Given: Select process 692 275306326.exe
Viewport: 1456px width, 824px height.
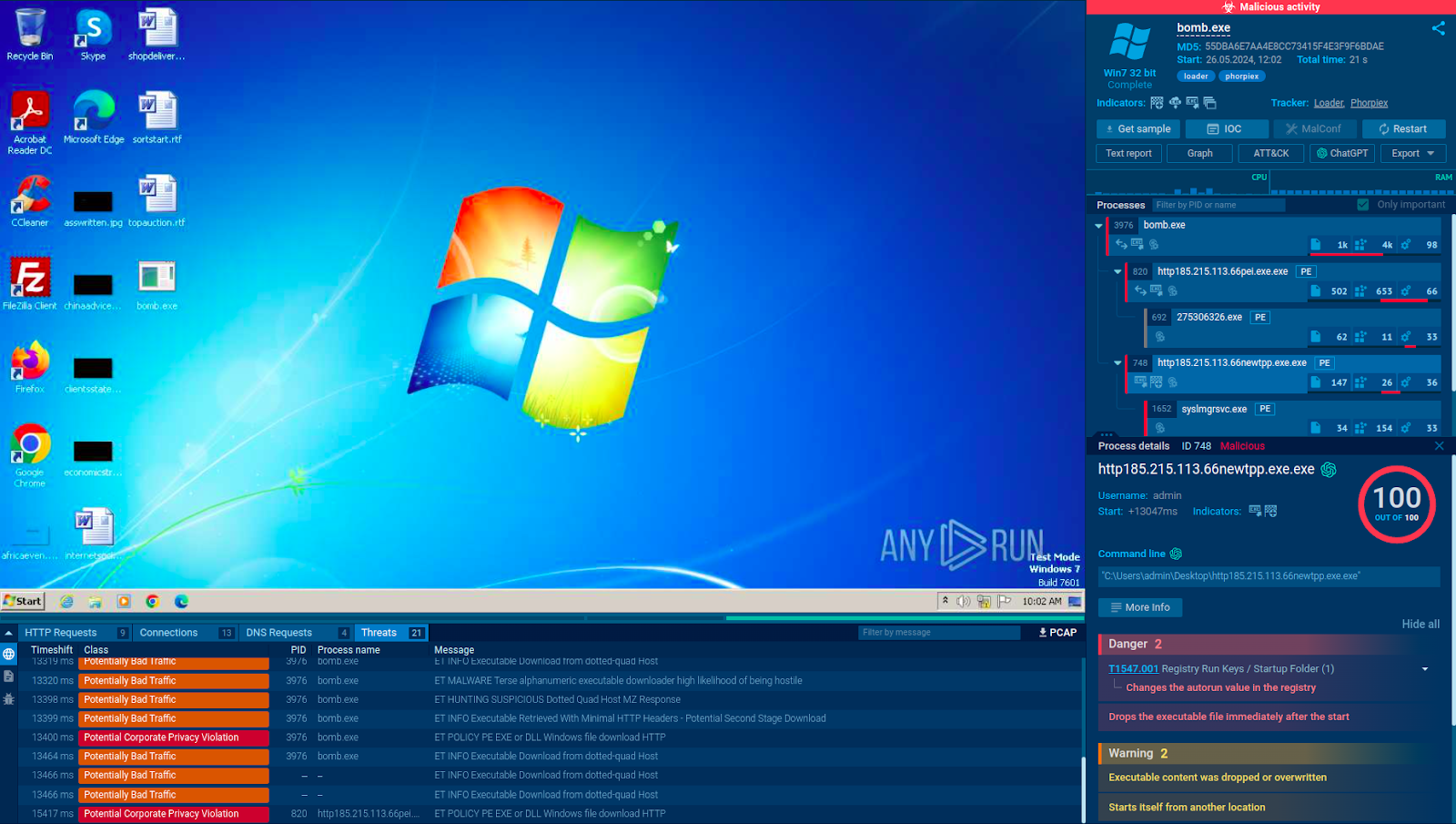Looking at the screenshot, I should click(x=1292, y=327).
